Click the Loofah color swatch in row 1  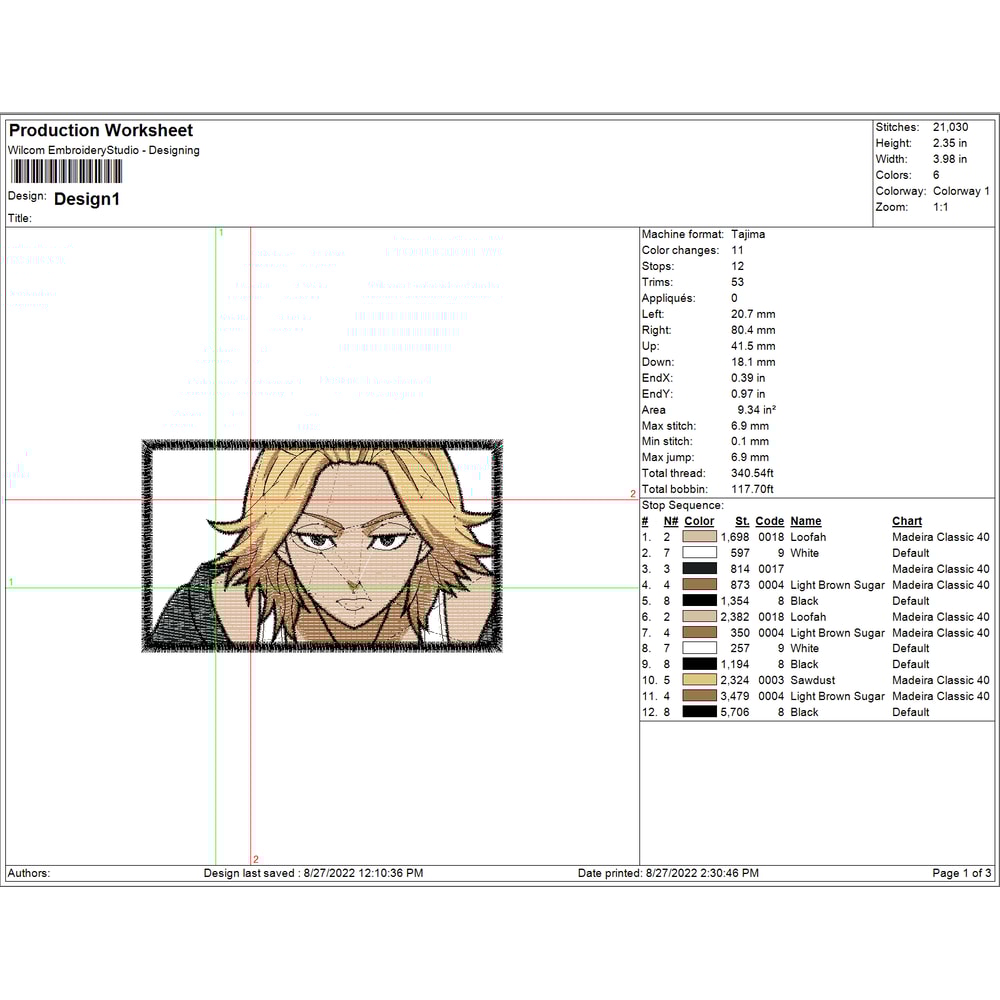(x=700, y=537)
